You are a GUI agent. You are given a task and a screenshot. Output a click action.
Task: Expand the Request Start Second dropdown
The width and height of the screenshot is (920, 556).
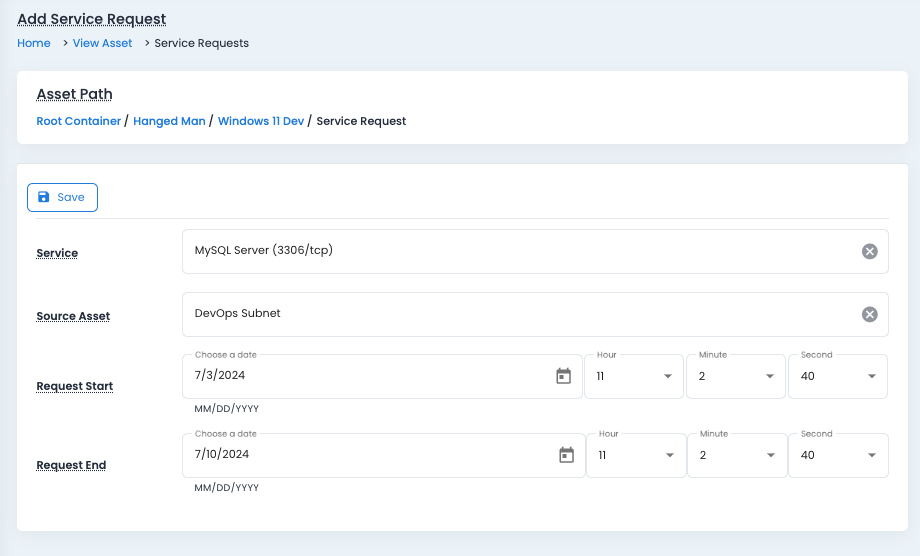(838, 376)
